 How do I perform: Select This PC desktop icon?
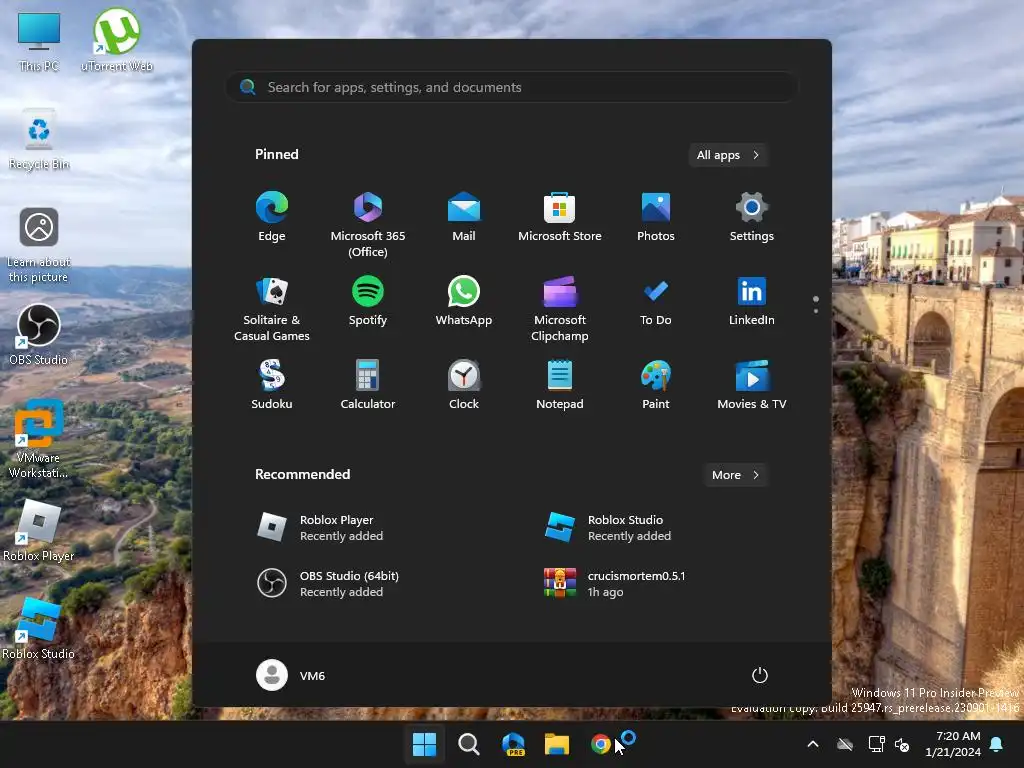(x=39, y=42)
